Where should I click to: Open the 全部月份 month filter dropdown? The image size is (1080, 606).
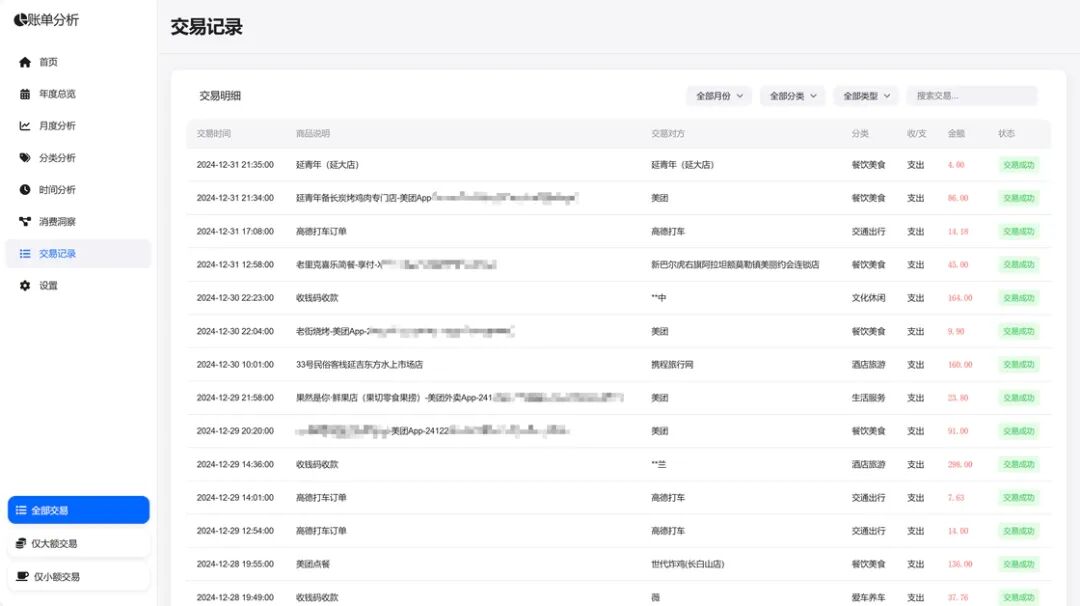coord(719,96)
